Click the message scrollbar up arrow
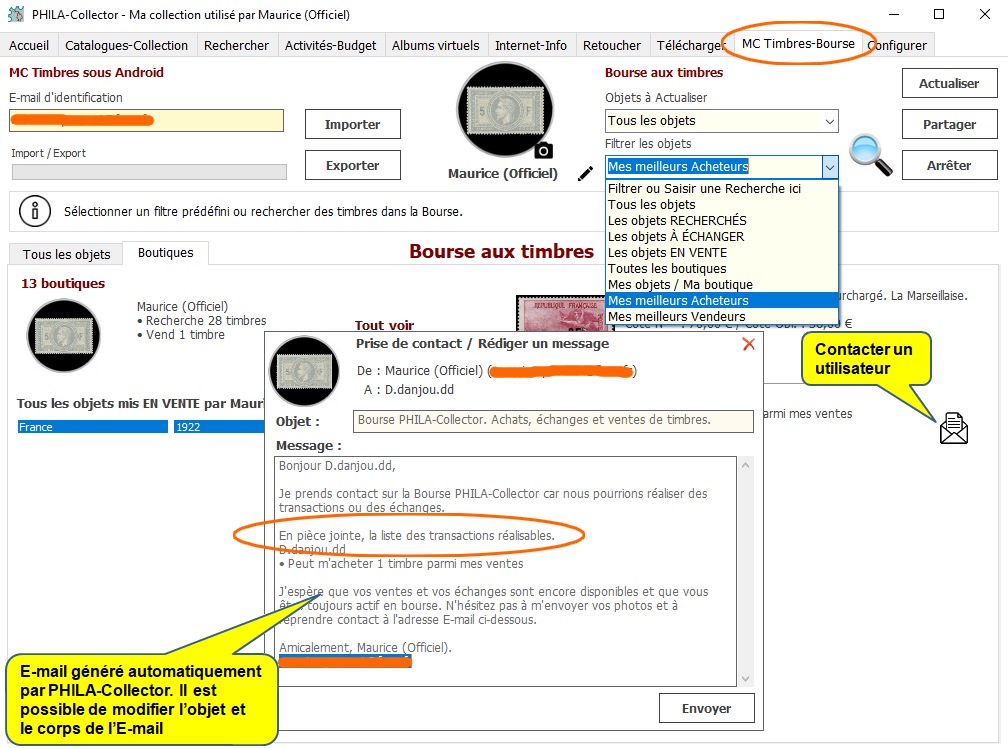The width and height of the screenshot is (1008, 749). coord(746,465)
